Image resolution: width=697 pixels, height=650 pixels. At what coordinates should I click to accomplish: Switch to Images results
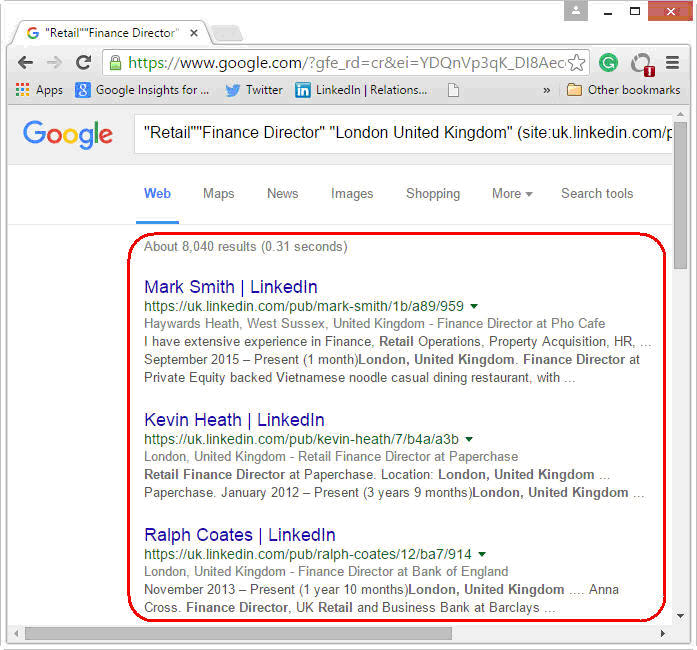coord(352,194)
